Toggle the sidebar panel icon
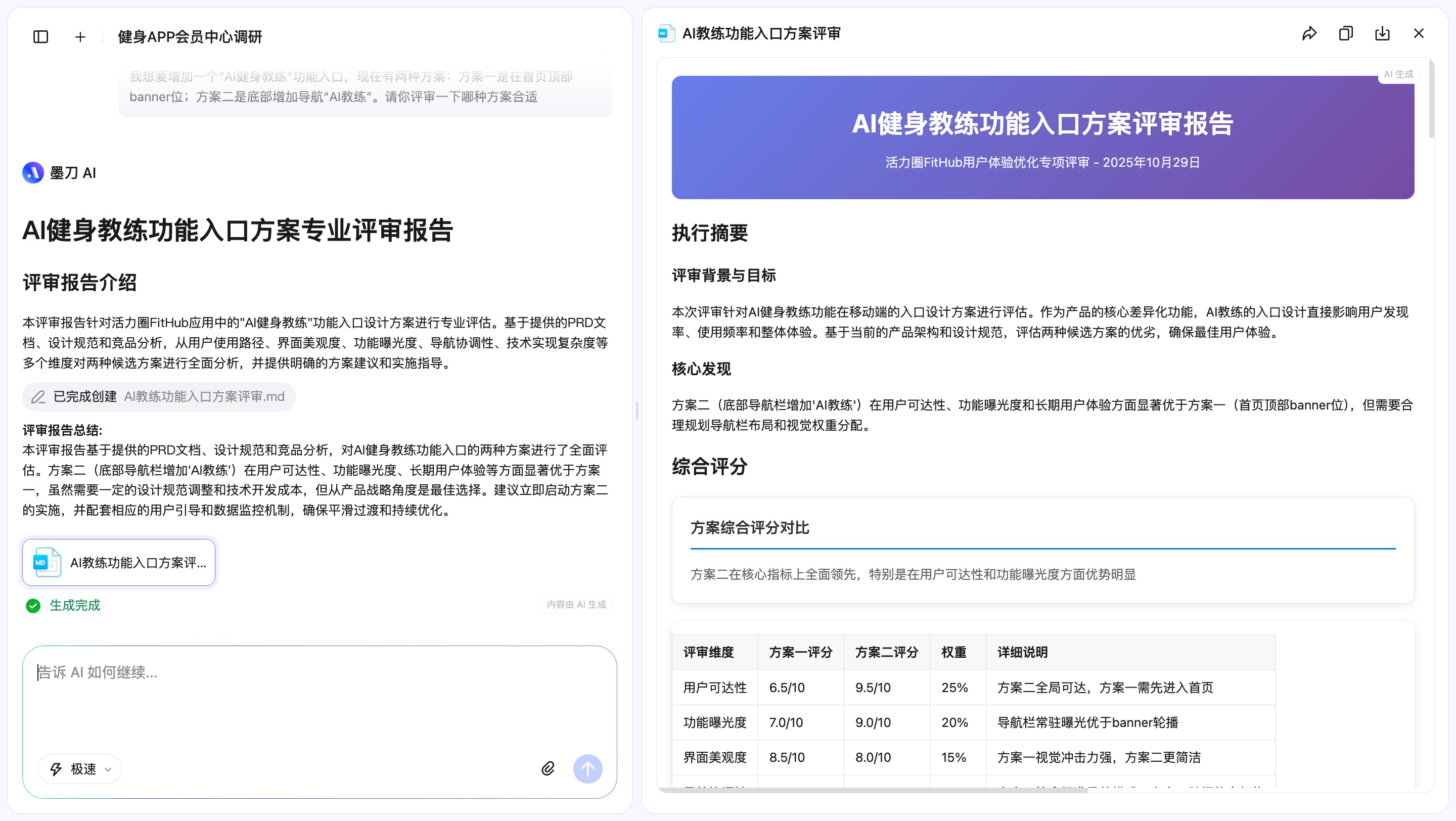 (x=40, y=37)
